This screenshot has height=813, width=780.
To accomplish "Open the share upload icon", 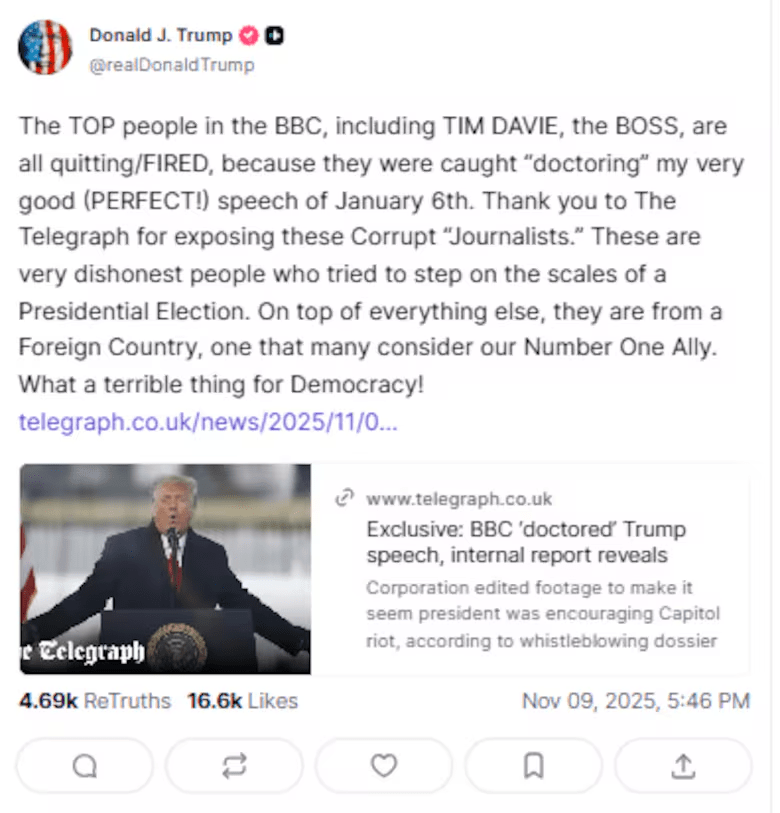I will pos(683,766).
